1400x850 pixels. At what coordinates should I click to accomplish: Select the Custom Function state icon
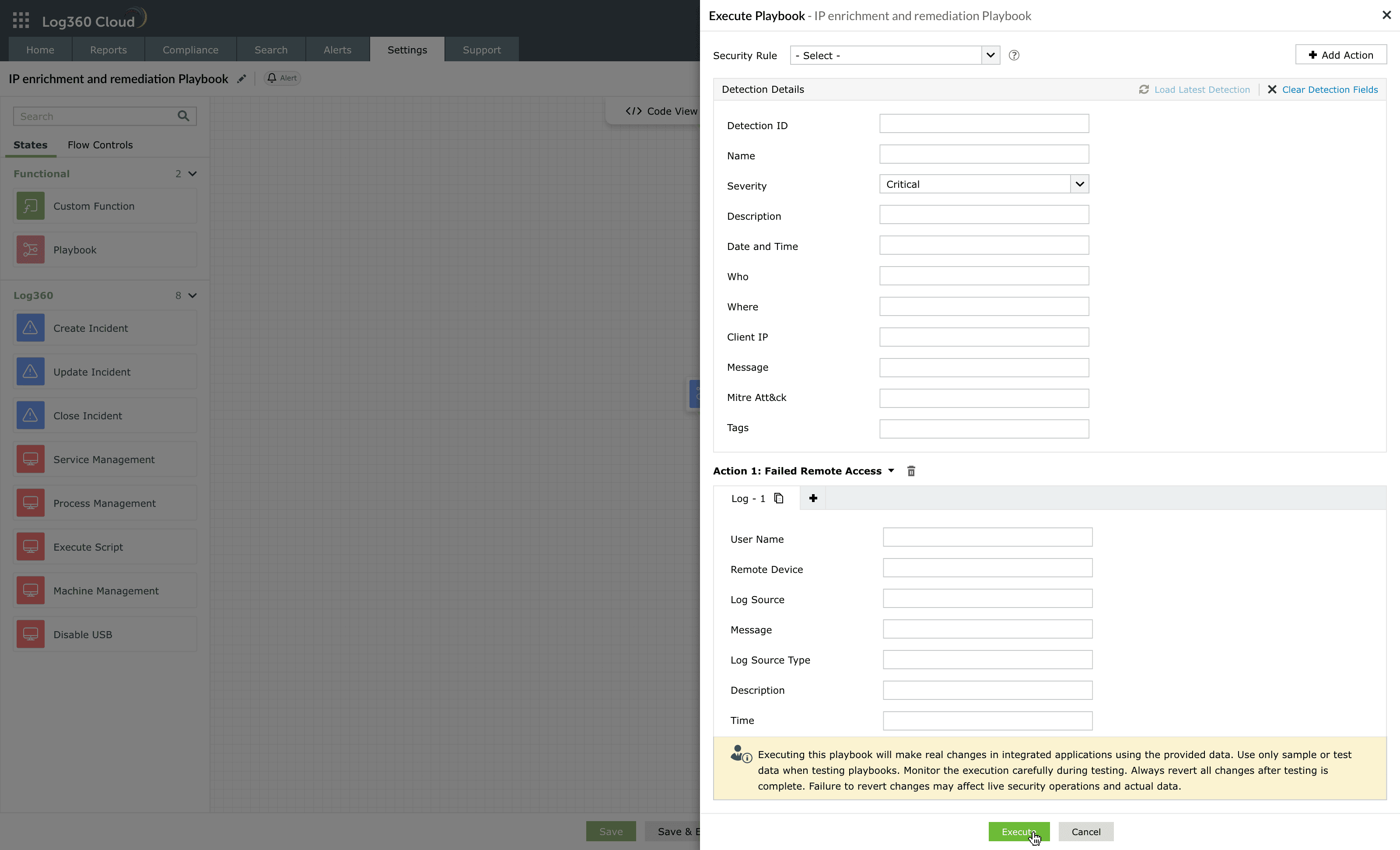[31, 206]
